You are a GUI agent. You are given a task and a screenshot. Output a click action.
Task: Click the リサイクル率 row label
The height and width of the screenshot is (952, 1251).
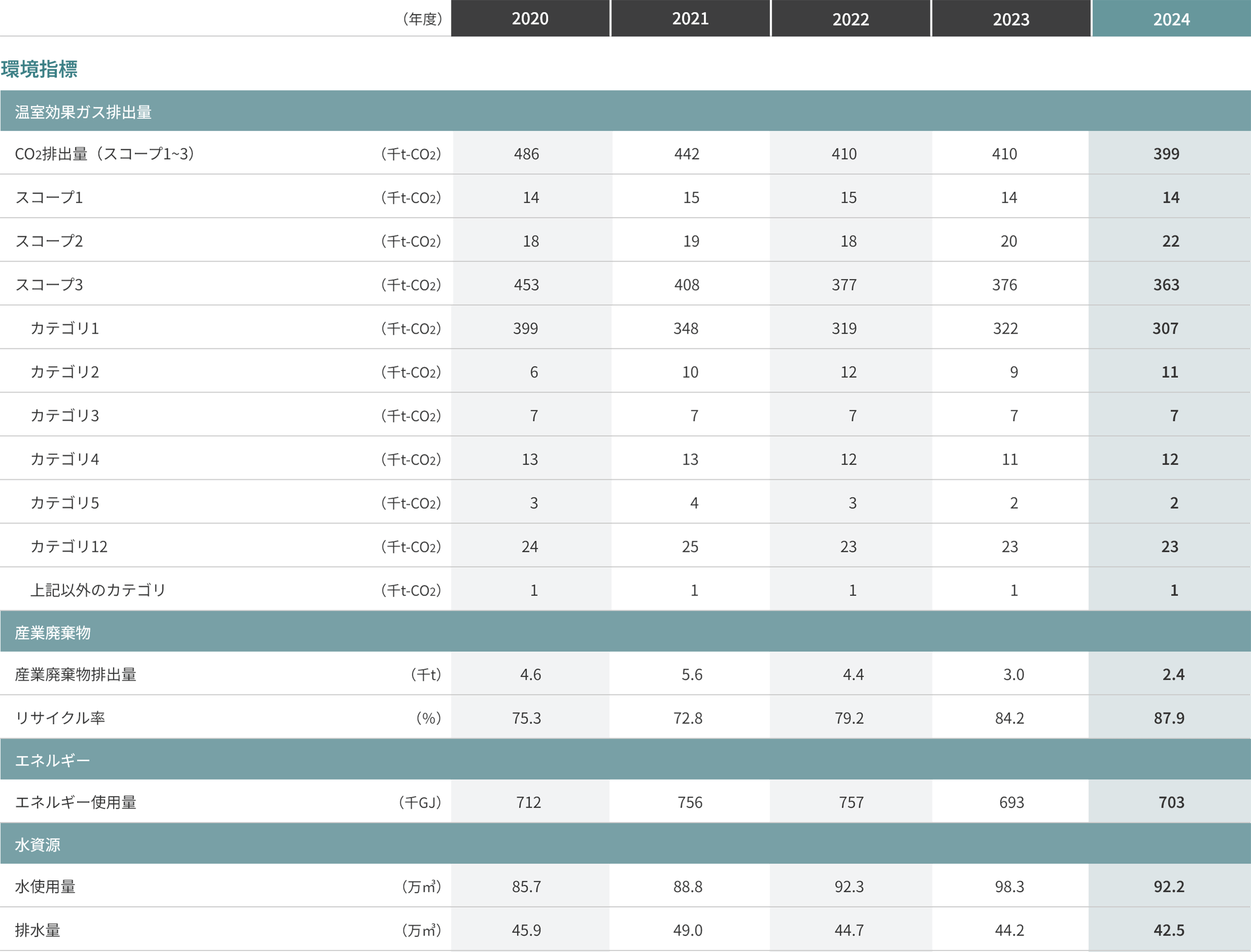click(60, 718)
